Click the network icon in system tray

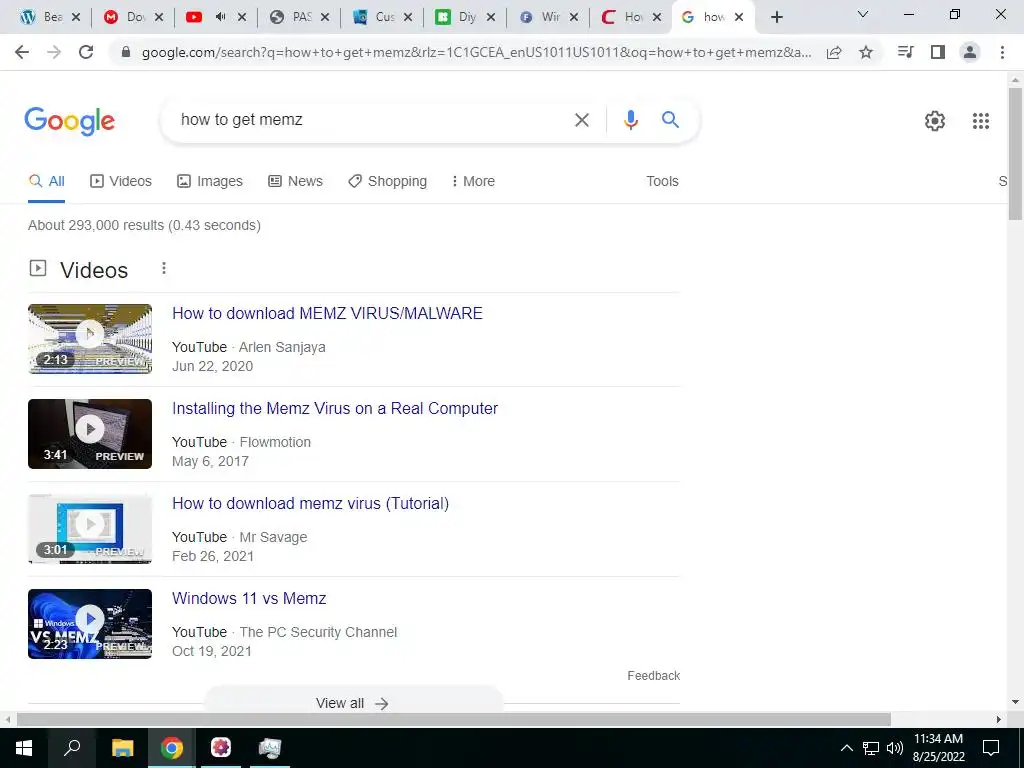(x=871, y=748)
